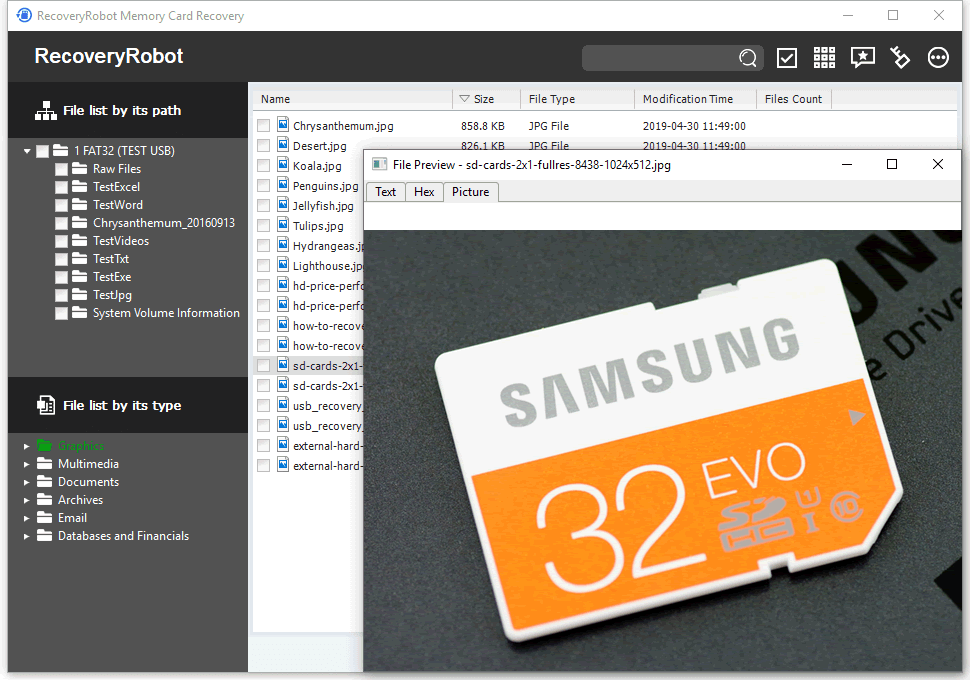970x680 pixels.
Task: Click the Size column sort arrow
Action: click(465, 99)
